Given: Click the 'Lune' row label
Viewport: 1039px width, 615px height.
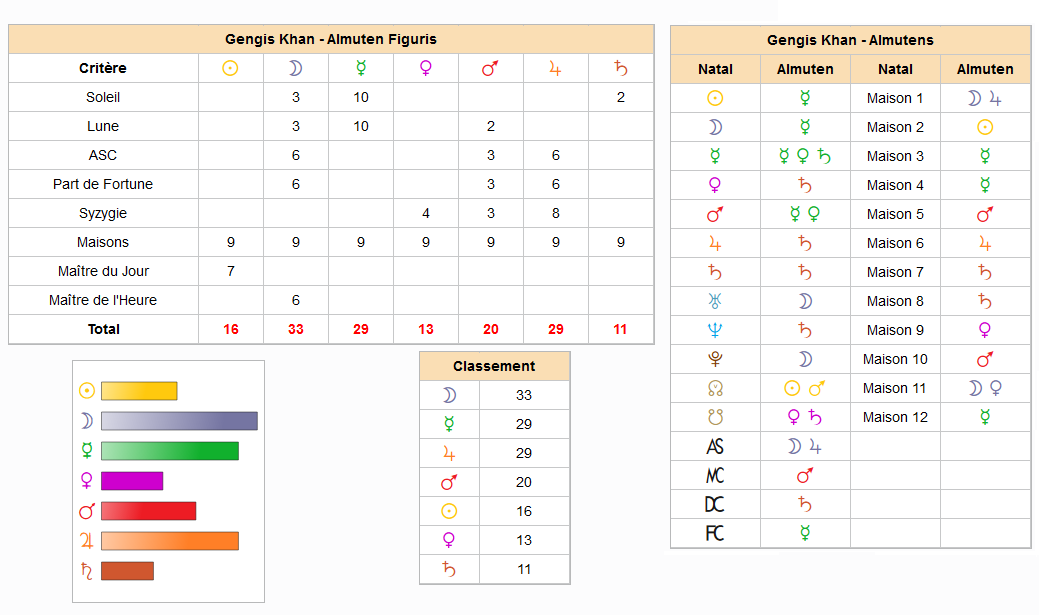Looking at the screenshot, I should [103, 127].
